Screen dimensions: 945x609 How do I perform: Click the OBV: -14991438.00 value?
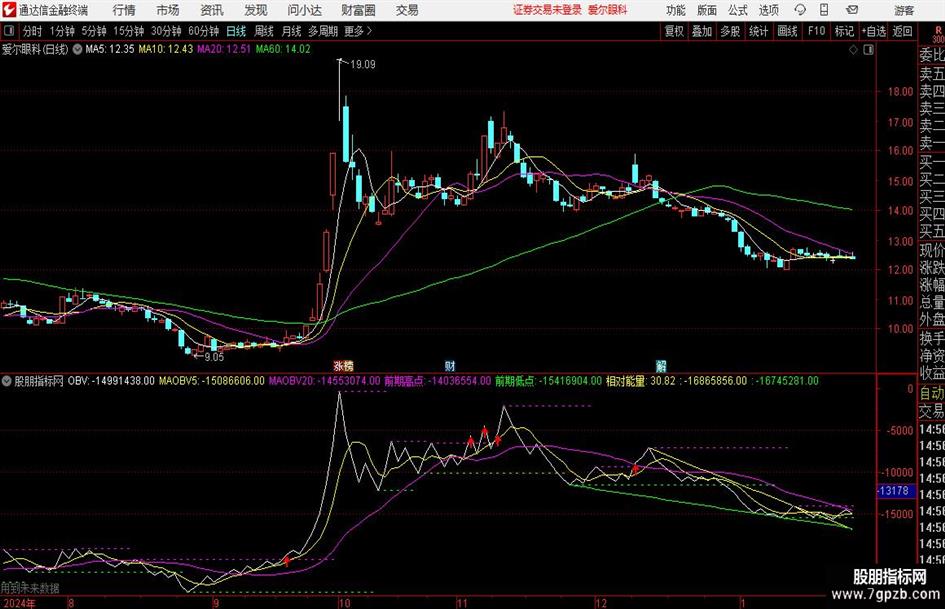point(111,381)
